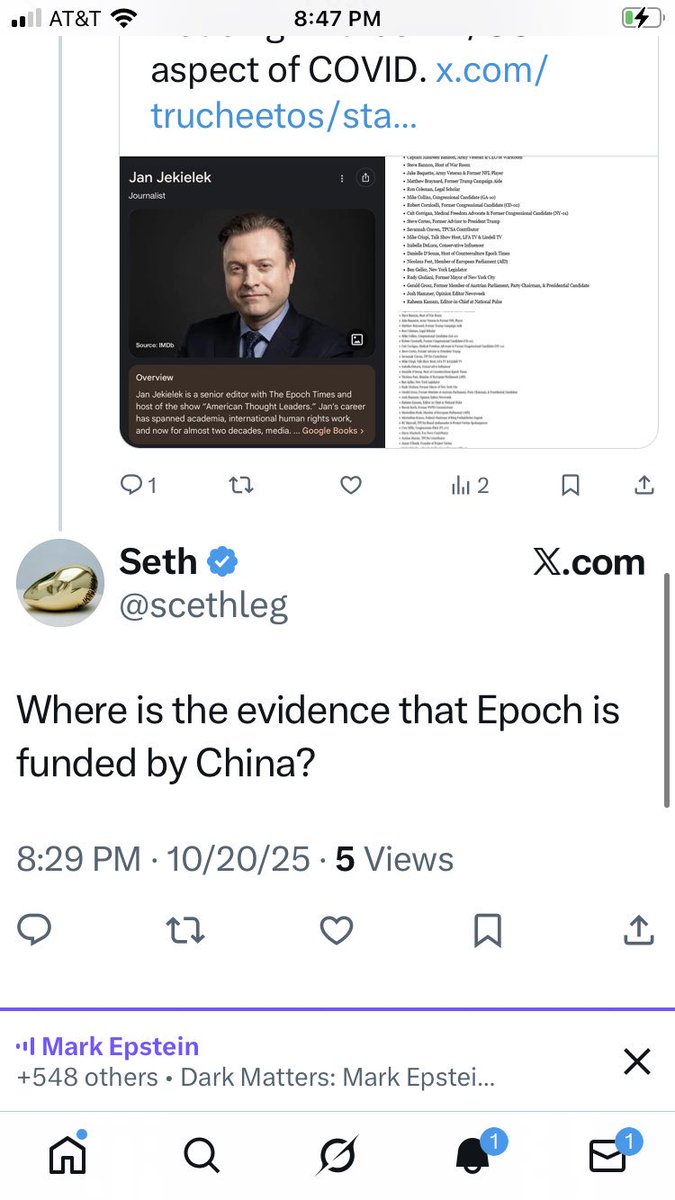View analytics for the upper tweet
Image resolution: width=675 pixels, height=1200 pixels.
pyautogui.click(x=469, y=485)
